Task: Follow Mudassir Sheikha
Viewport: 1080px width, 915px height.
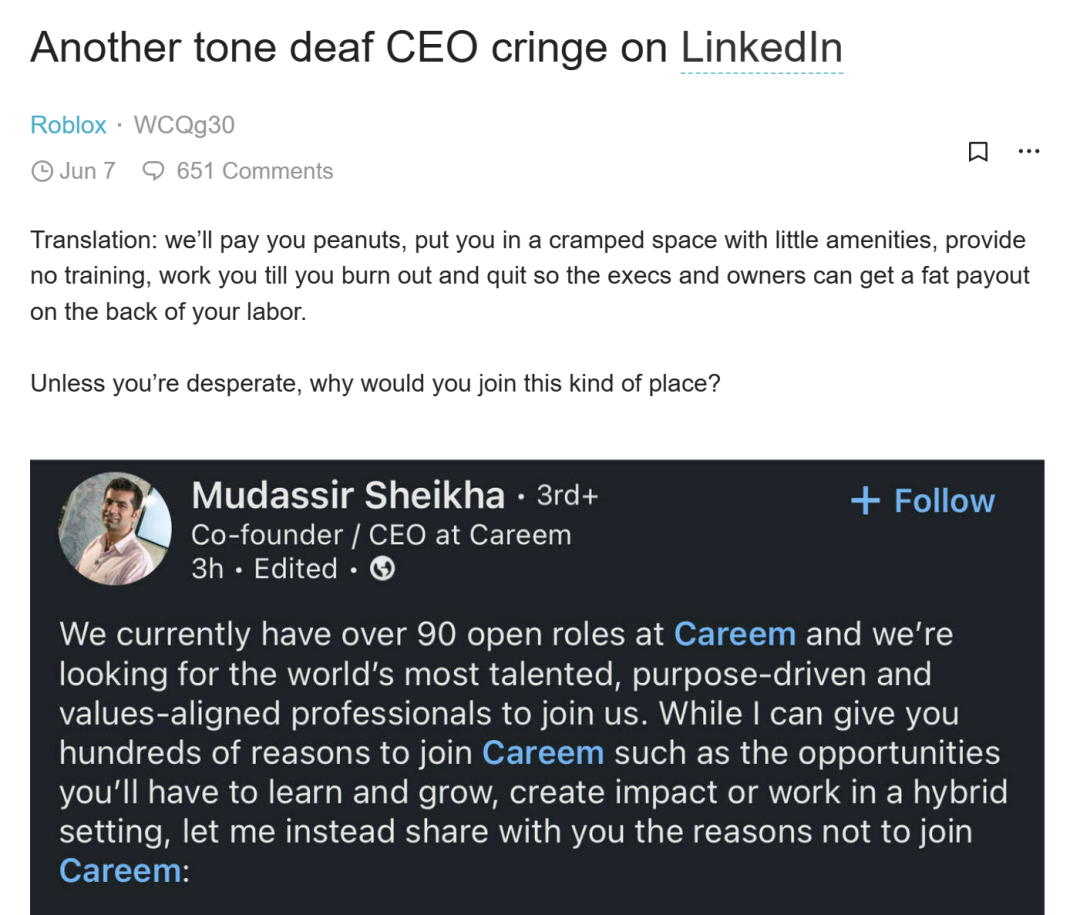Action: coord(922,501)
